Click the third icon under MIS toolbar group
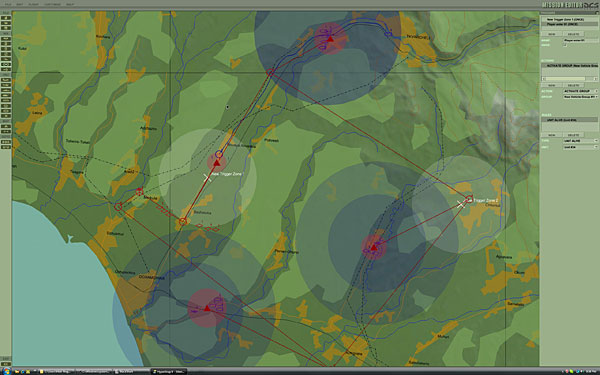The height and width of the screenshot is (375, 600). (x=6, y=49)
